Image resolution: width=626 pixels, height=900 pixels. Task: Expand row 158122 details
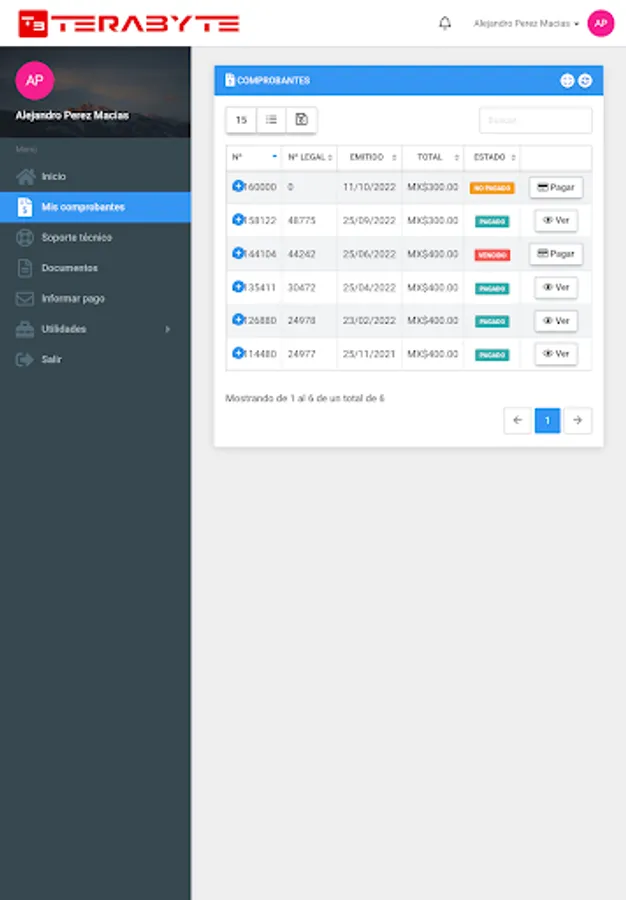point(238,219)
